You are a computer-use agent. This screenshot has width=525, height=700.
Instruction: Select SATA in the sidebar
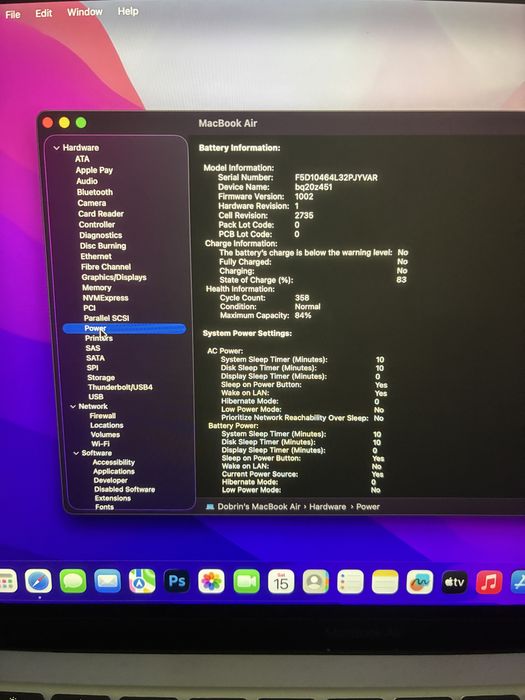click(96, 358)
